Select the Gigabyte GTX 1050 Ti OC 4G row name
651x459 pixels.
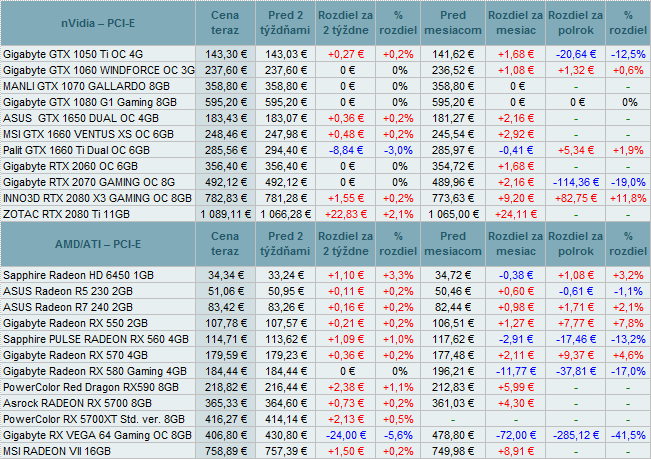click(73, 54)
